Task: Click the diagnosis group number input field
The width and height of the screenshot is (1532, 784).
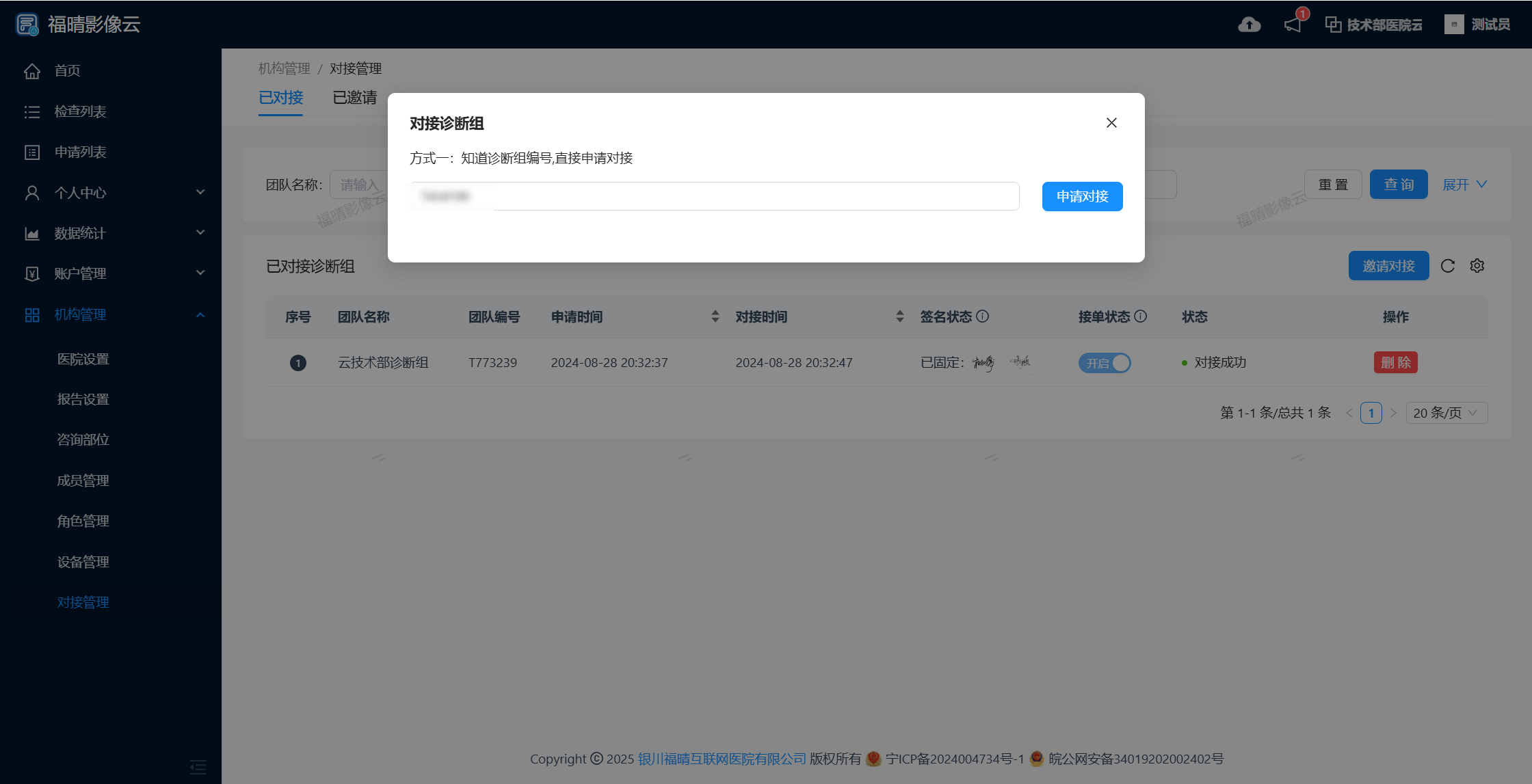Action: click(x=715, y=197)
